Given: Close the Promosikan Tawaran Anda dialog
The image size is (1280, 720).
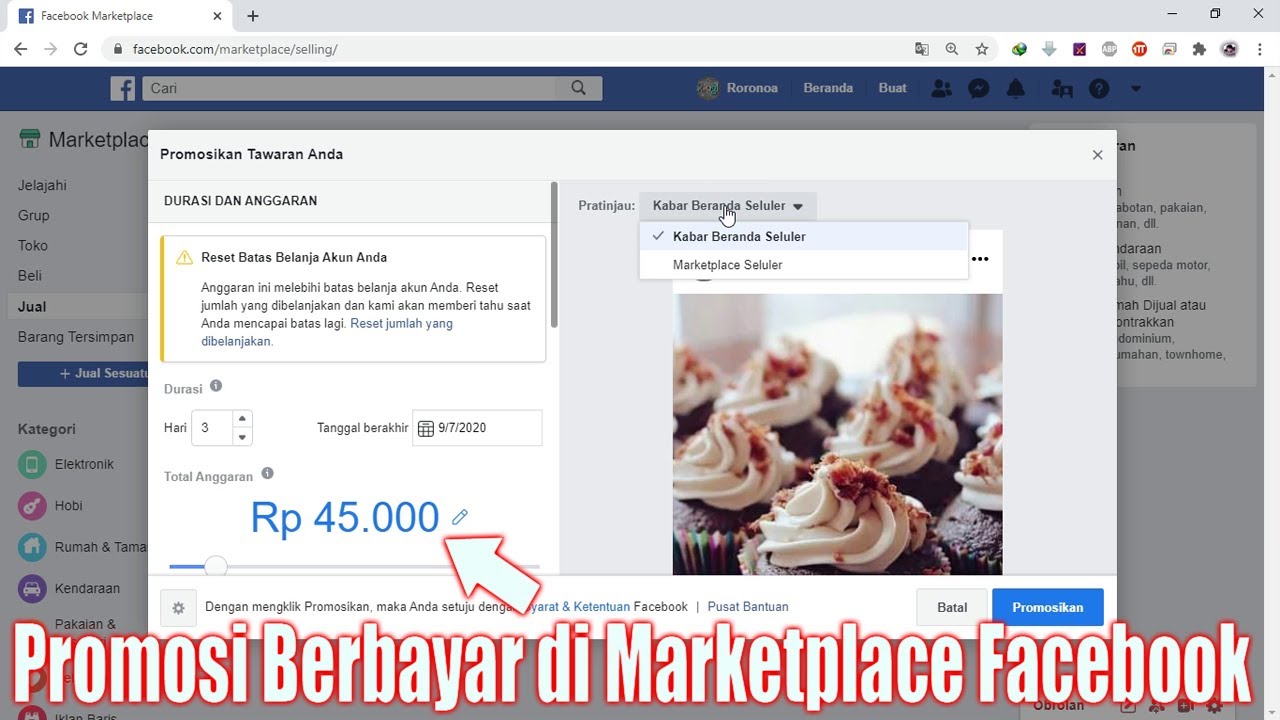Looking at the screenshot, I should click(x=1097, y=155).
